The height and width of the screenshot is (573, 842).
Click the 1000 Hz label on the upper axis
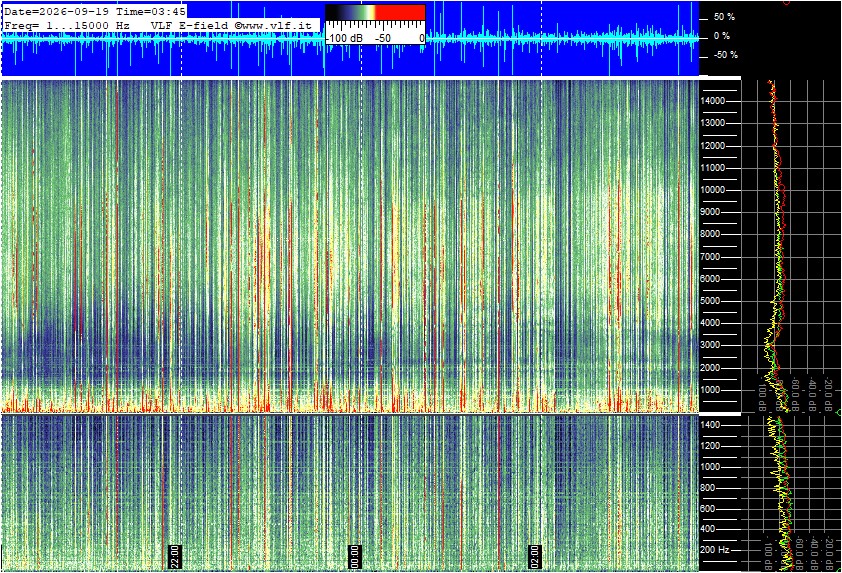point(710,390)
